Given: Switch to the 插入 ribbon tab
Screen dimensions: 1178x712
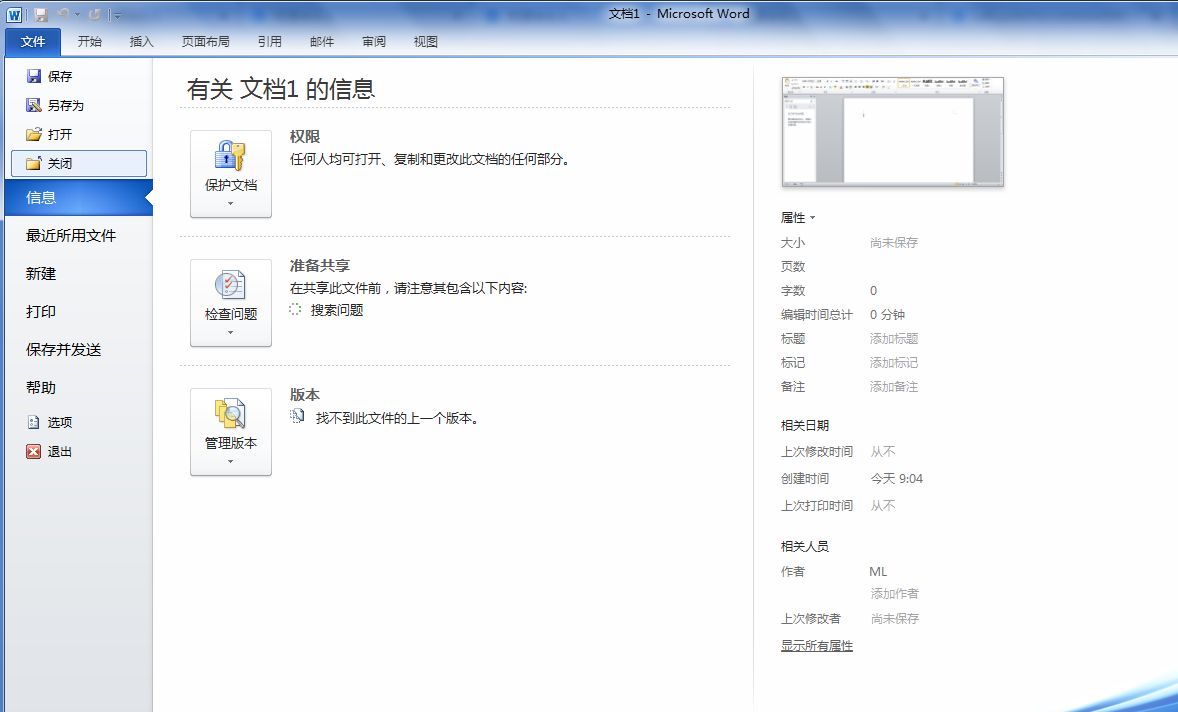Looking at the screenshot, I should click(x=141, y=42).
